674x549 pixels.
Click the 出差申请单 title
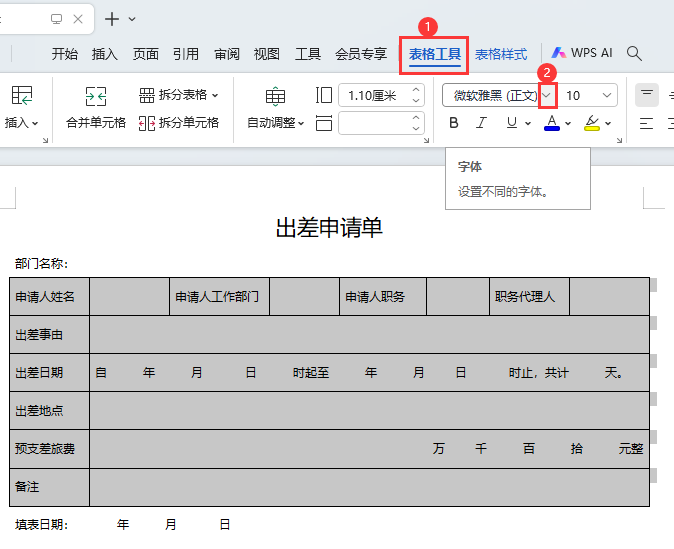click(329, 227)
